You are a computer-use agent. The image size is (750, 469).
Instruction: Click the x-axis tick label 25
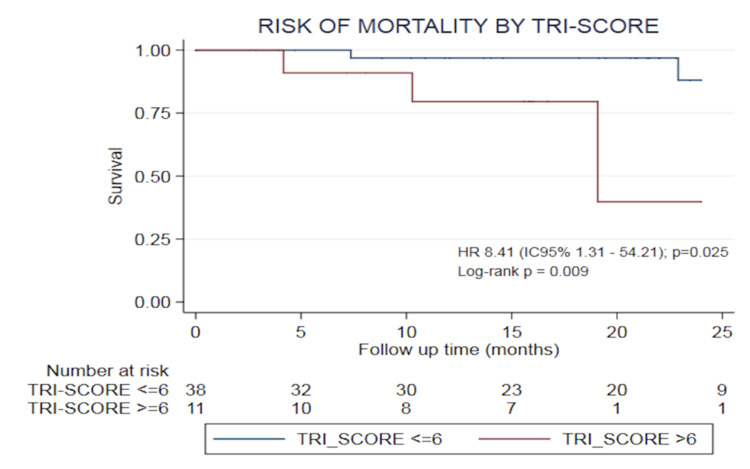click(727, 330)
